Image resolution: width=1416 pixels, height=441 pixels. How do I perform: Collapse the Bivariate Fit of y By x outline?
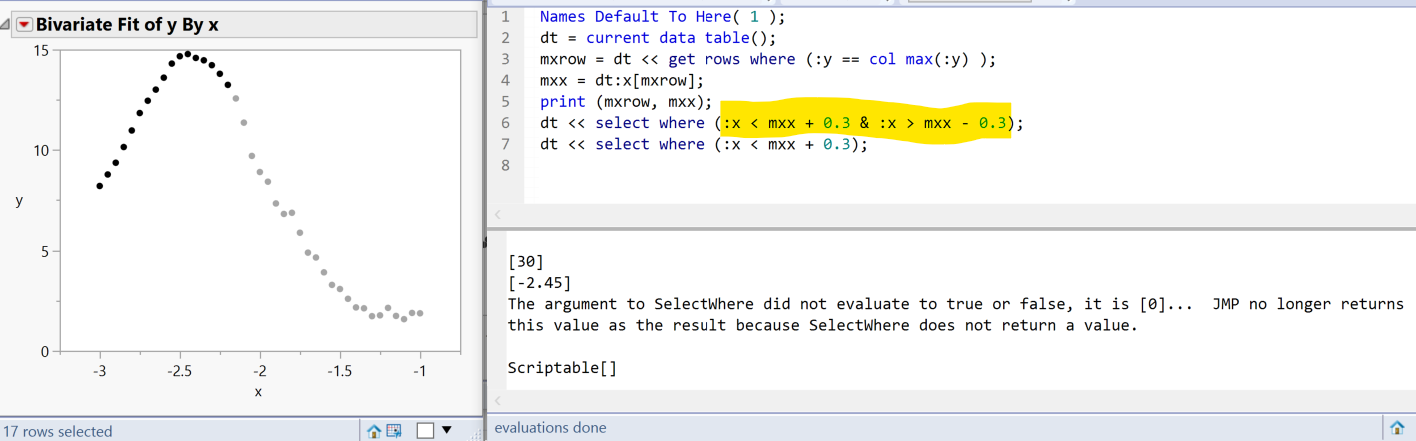6,25
